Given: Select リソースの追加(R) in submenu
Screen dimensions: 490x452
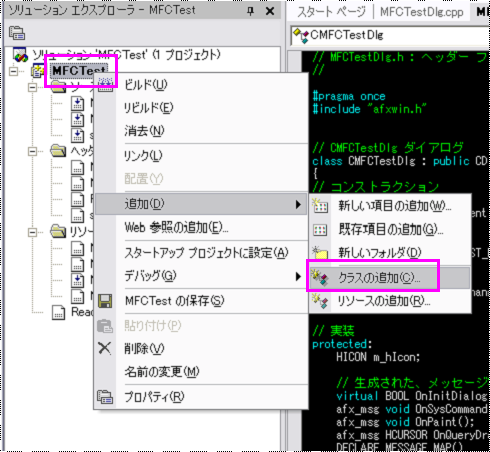Looking at the screenshot, I should 390,301.
